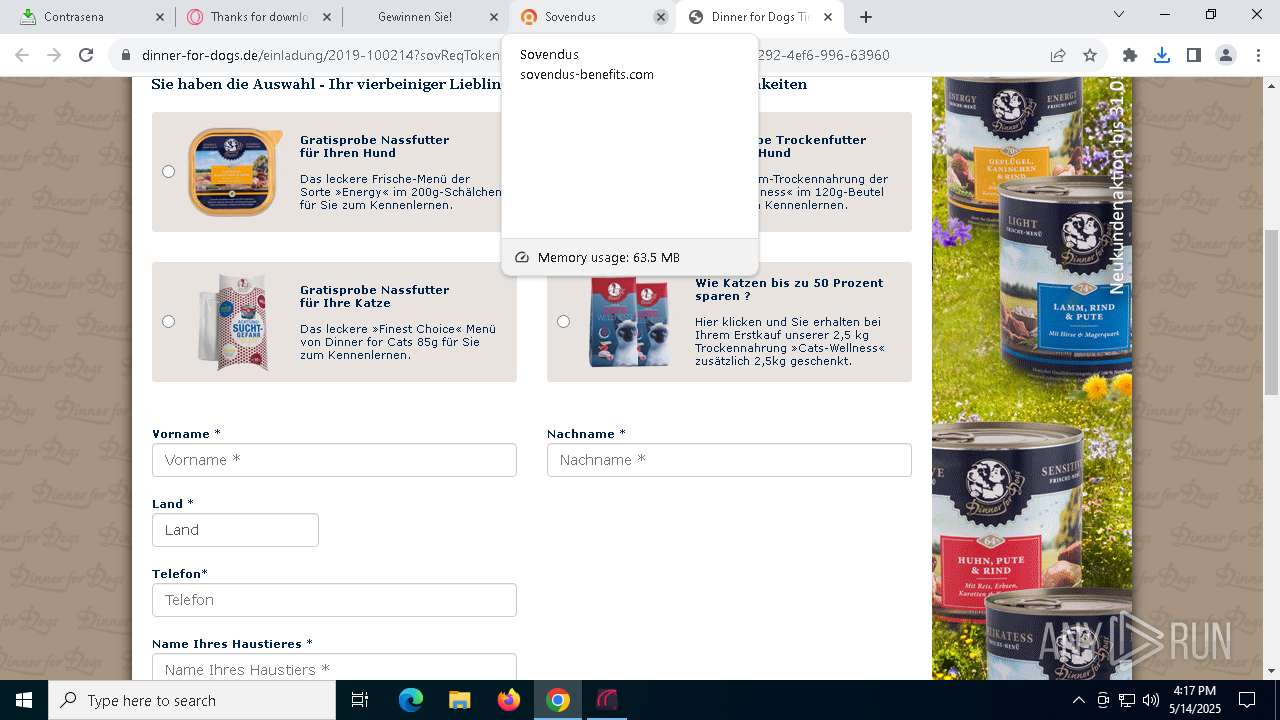The image size is (1280, 720).
Task: Go back to previous page
Action: coord(24,55)
